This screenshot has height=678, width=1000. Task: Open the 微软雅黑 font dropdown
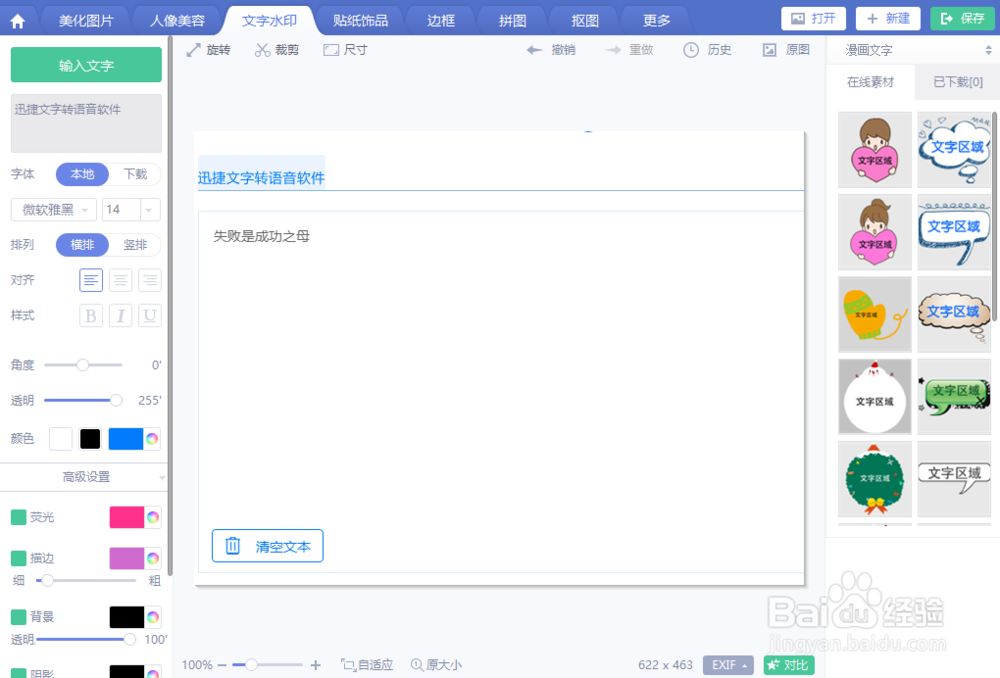[54, 210]
